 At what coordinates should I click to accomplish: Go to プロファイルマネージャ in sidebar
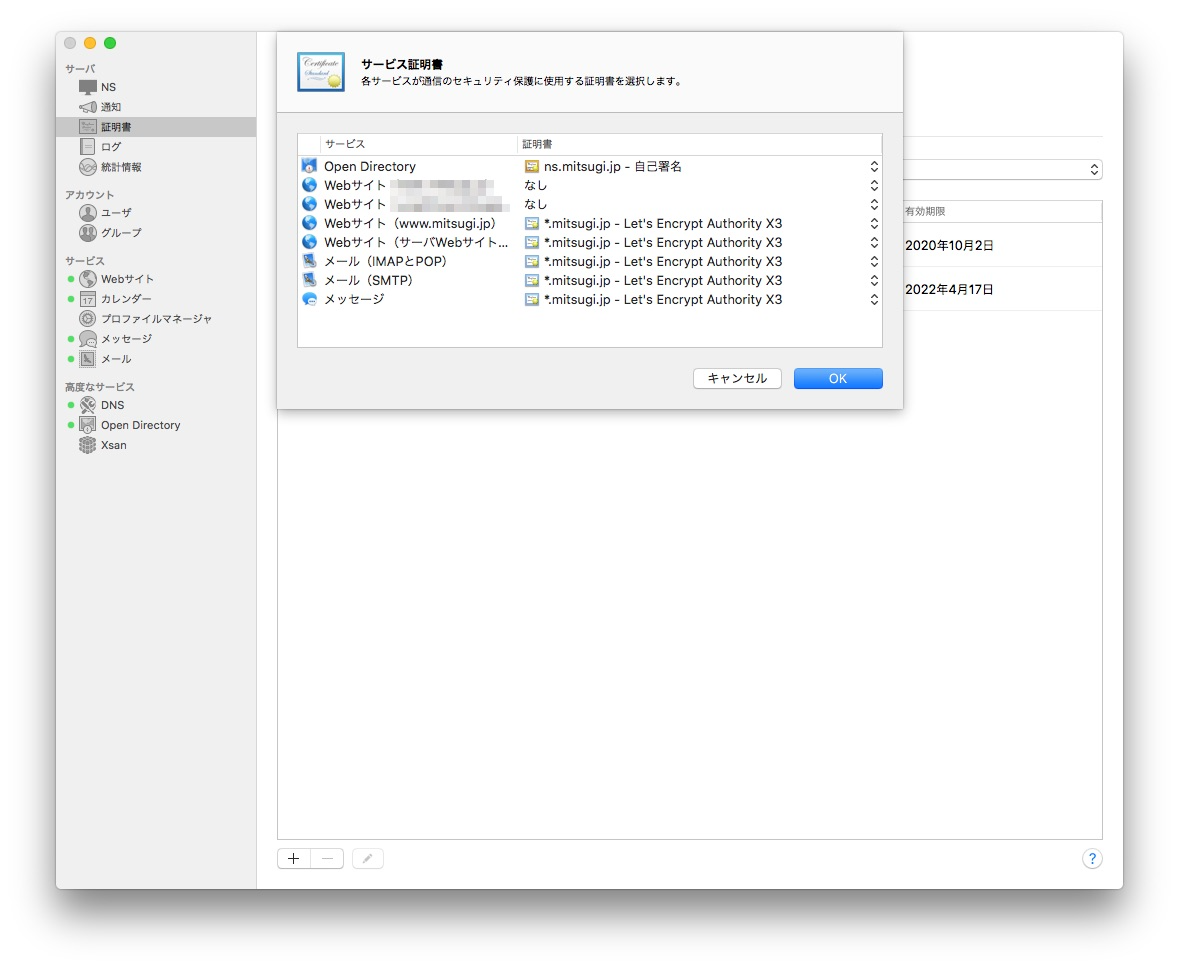[155, 319]
